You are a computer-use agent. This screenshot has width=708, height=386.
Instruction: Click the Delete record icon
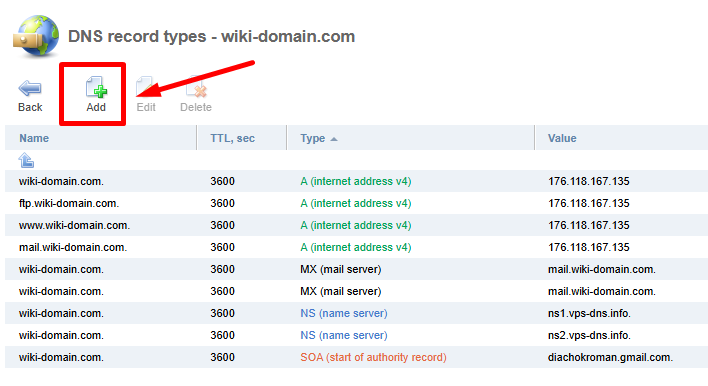pos(196,87)
